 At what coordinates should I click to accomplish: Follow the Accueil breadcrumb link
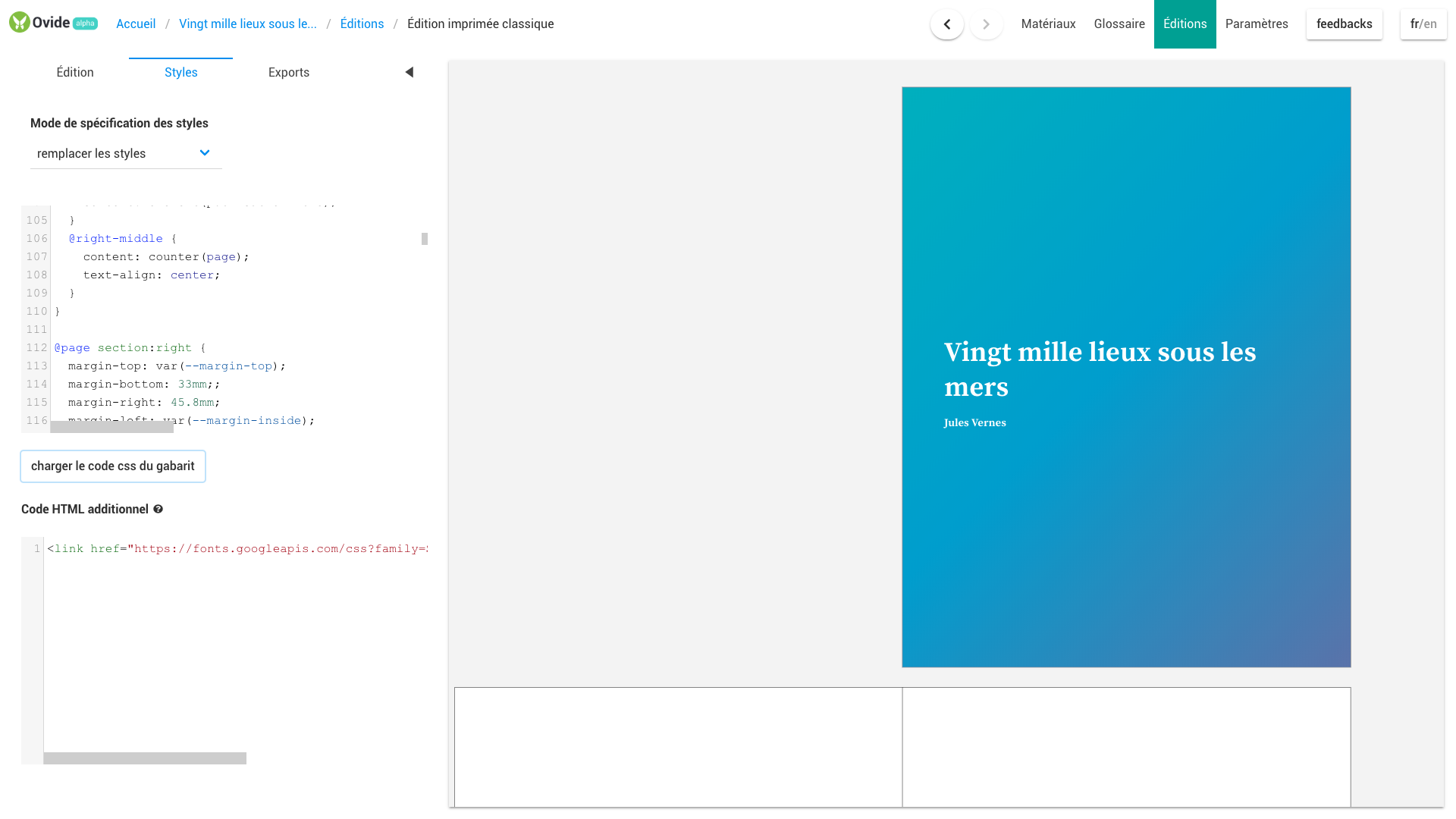(136, 24)
